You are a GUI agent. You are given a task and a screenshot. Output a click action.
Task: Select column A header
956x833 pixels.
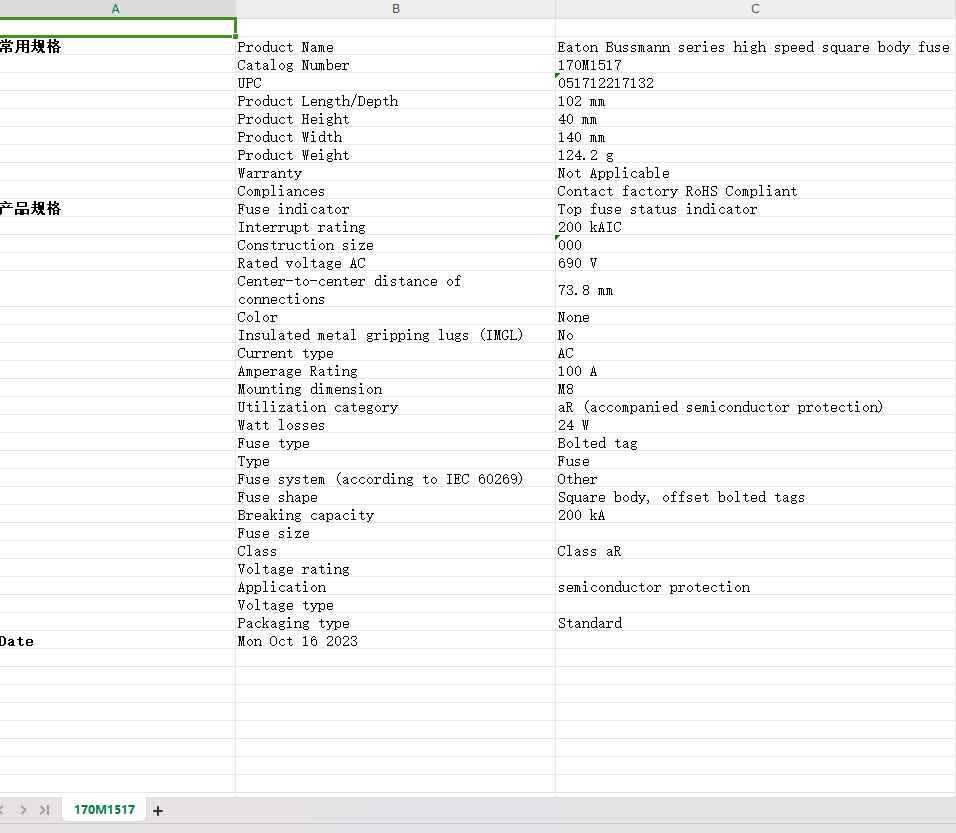point(116,9)
